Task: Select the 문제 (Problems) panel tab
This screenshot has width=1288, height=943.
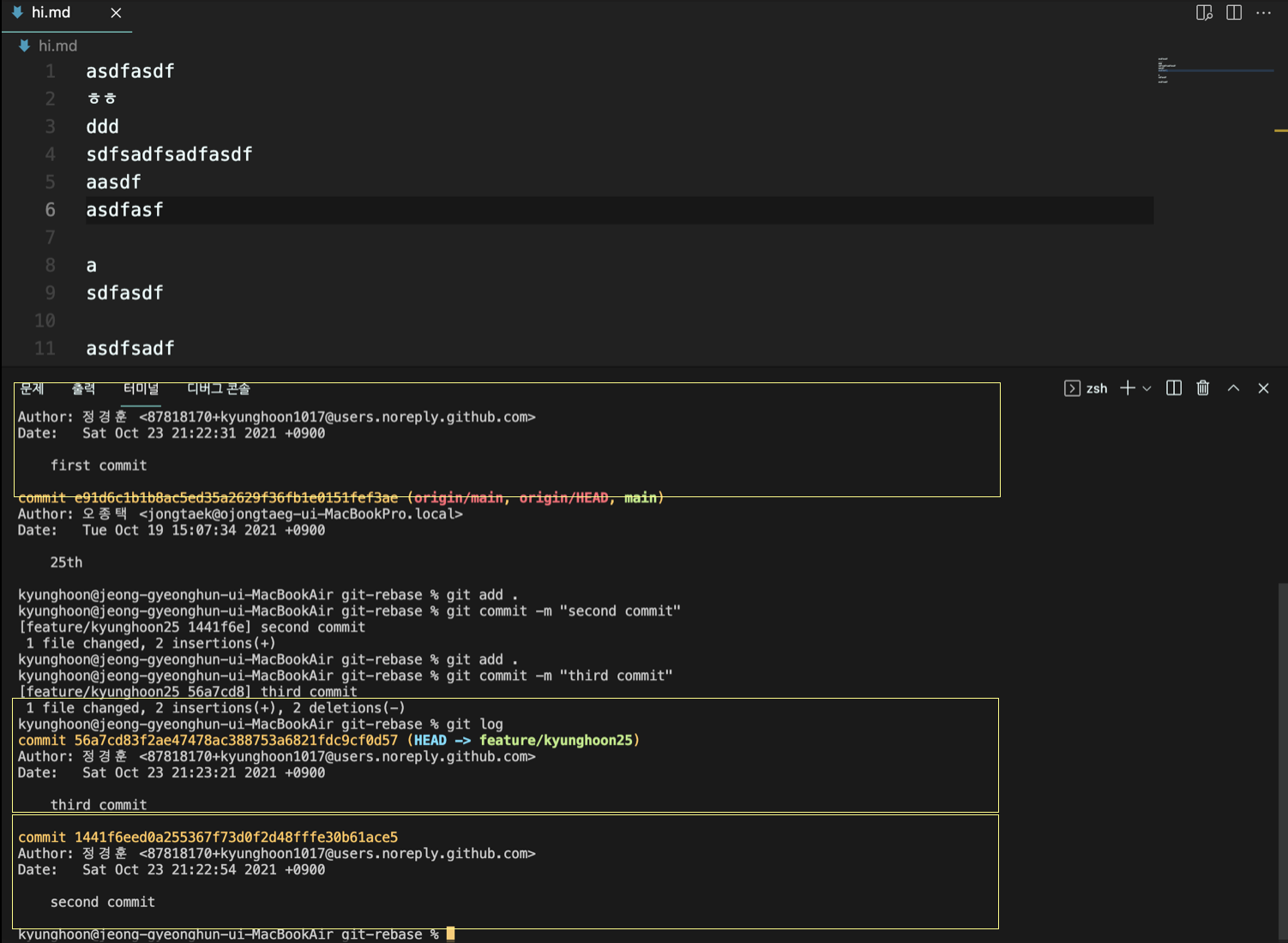Action: click(x=32, y=388)
